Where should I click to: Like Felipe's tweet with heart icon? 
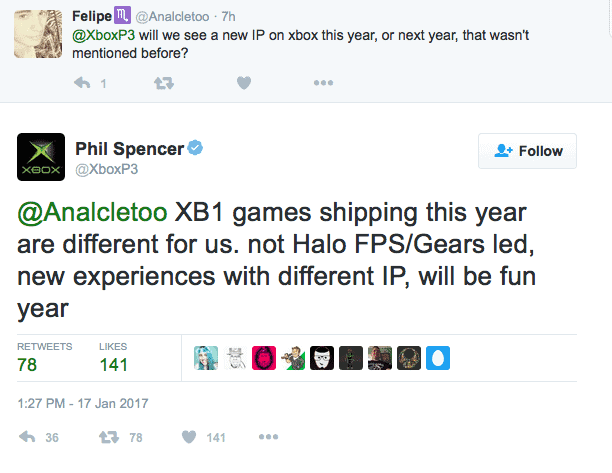(x=242, y=83)
